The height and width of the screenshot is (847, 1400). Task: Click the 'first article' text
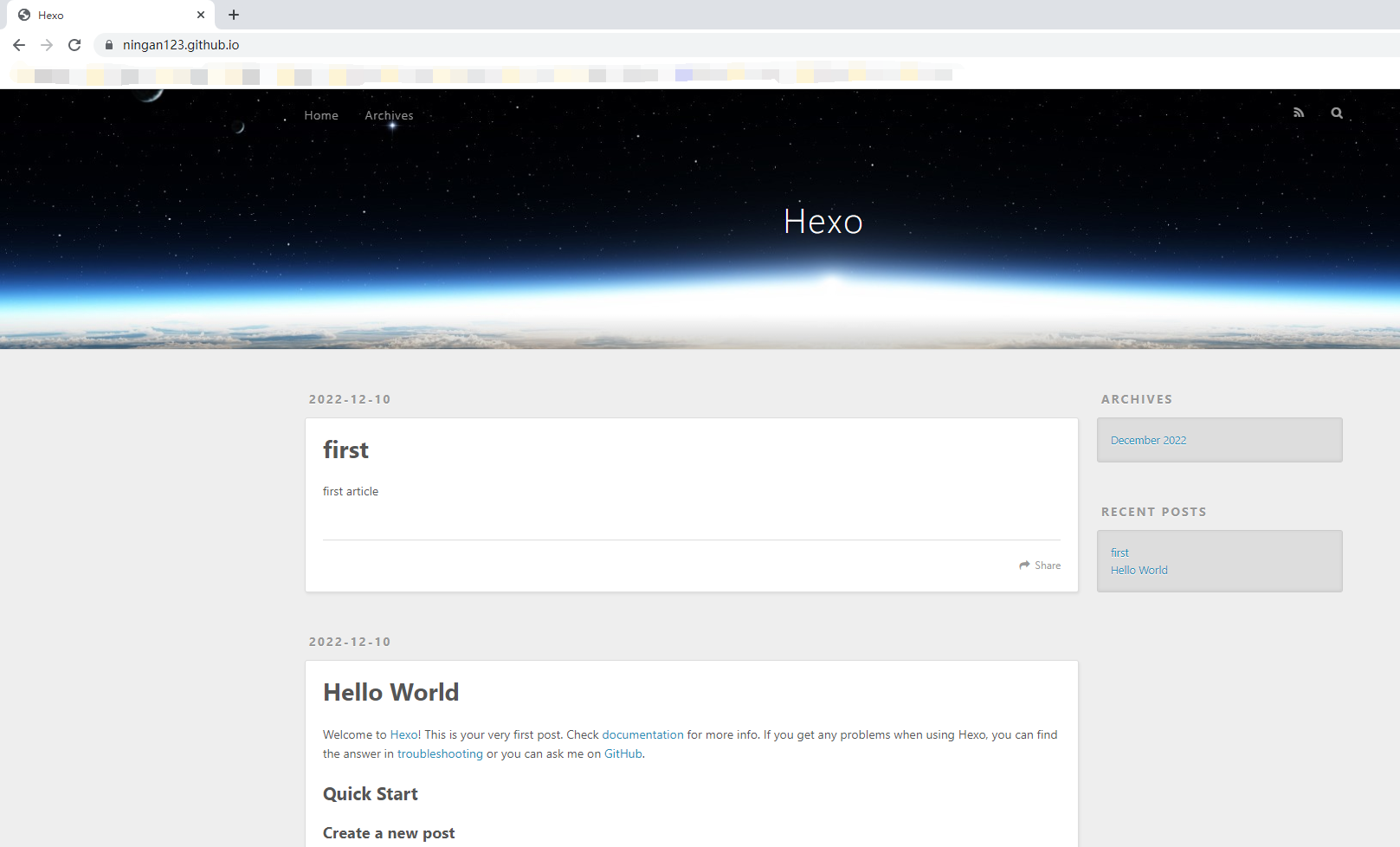coord(351,491)
